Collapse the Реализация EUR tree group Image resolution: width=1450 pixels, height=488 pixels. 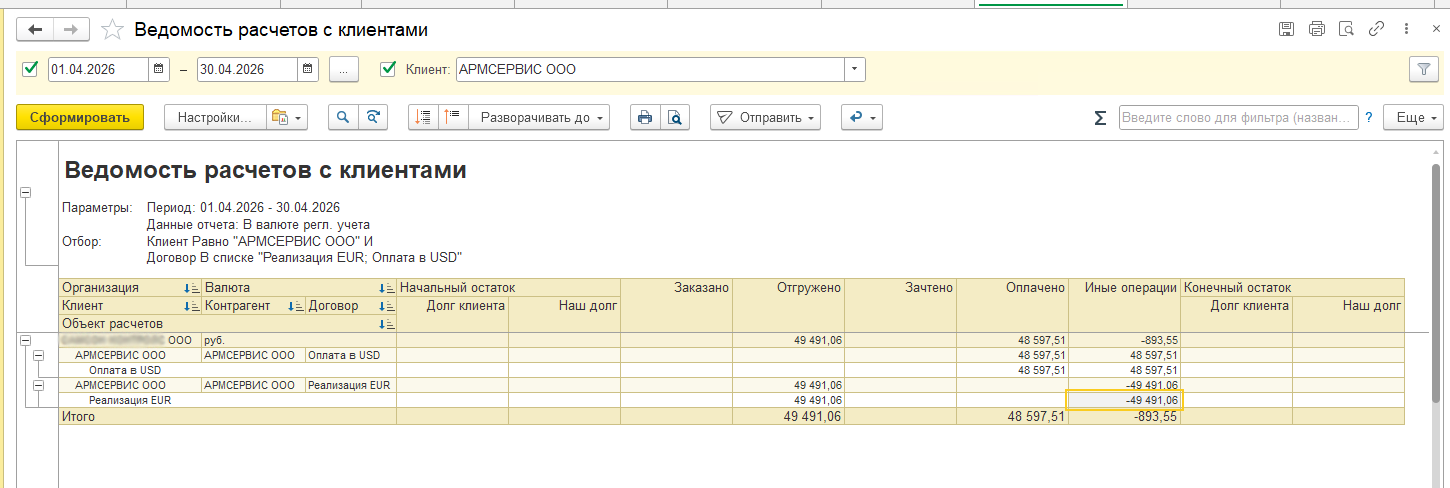39,384
